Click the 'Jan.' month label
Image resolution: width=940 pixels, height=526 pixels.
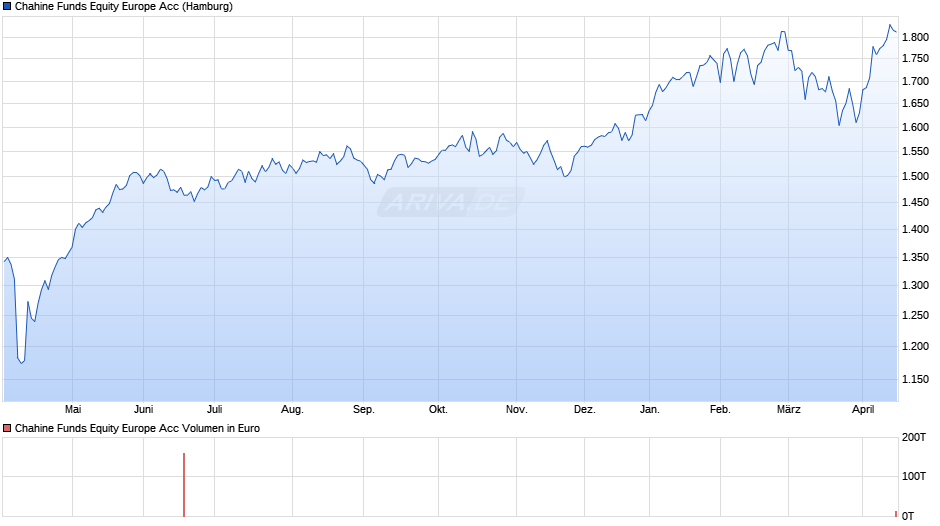click(650, 409)
